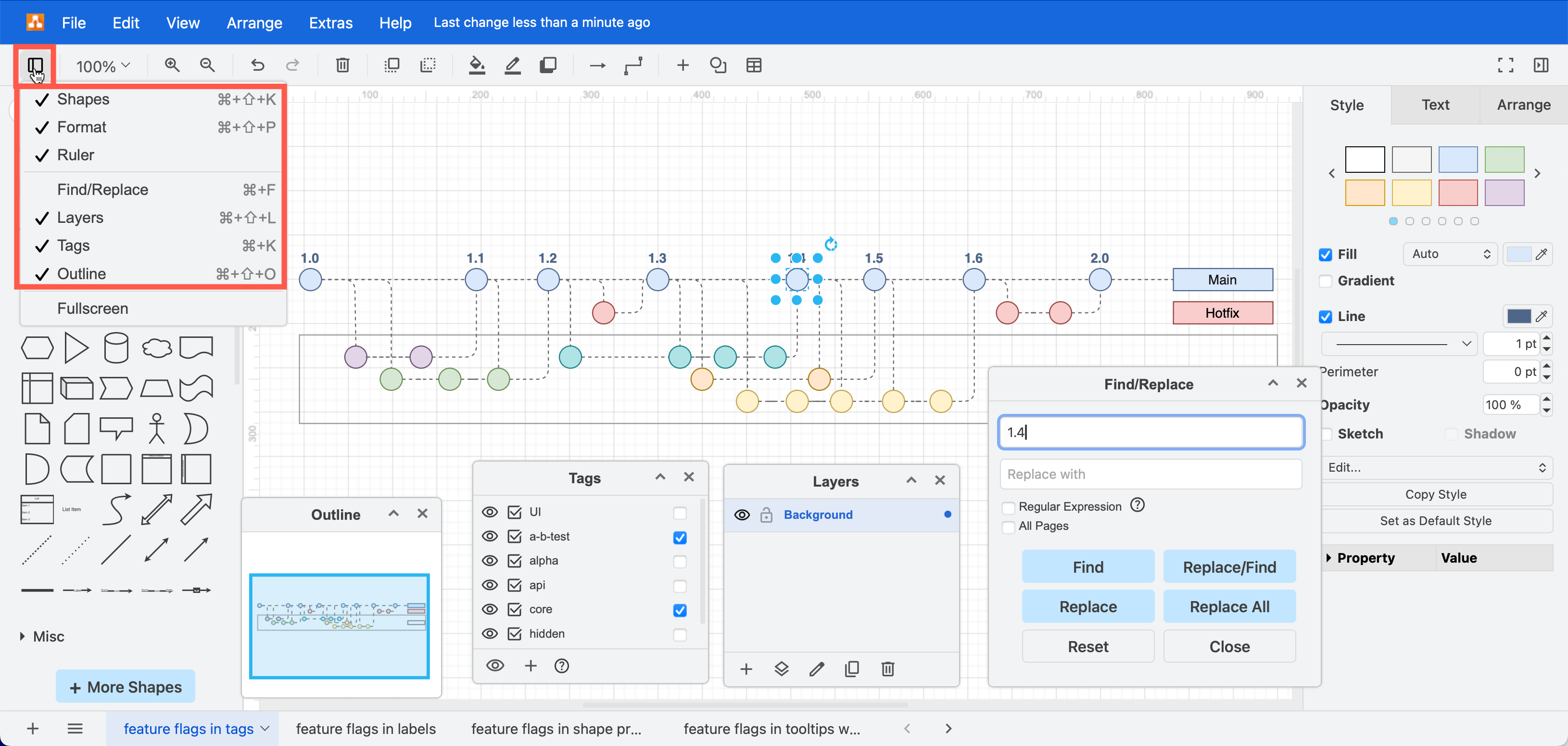Image resolution: width=1568 pixels, height=746 pixels.
Task: Insert a Table from the toolbar
Action: pyautogui.click(x=754, y=64)
